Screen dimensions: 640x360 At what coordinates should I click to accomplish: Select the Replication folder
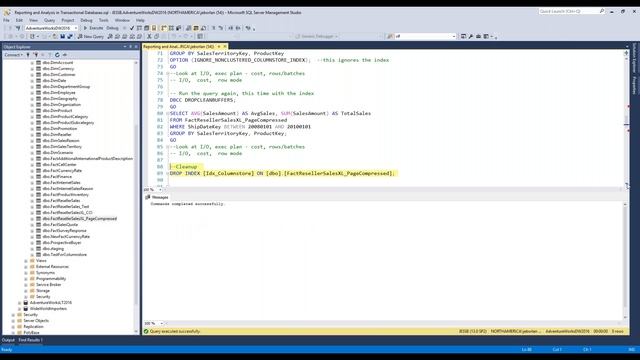pos(33,327)
